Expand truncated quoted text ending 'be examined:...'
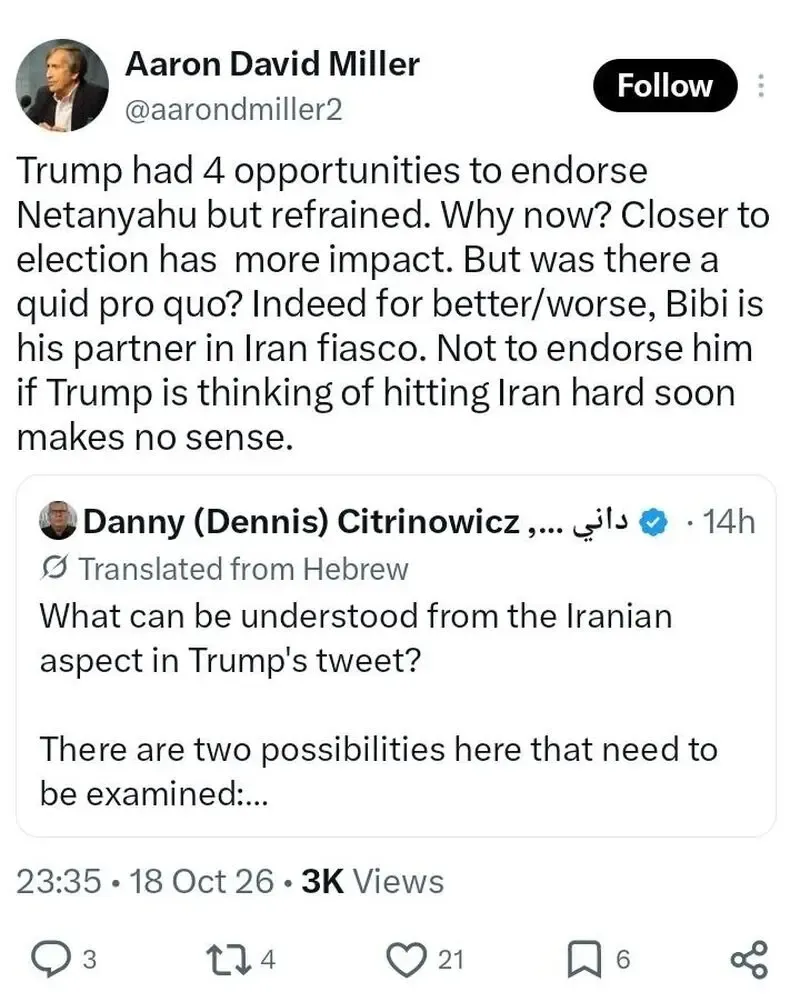Screen dimensions: 800x1002 (x=153, y=794)
